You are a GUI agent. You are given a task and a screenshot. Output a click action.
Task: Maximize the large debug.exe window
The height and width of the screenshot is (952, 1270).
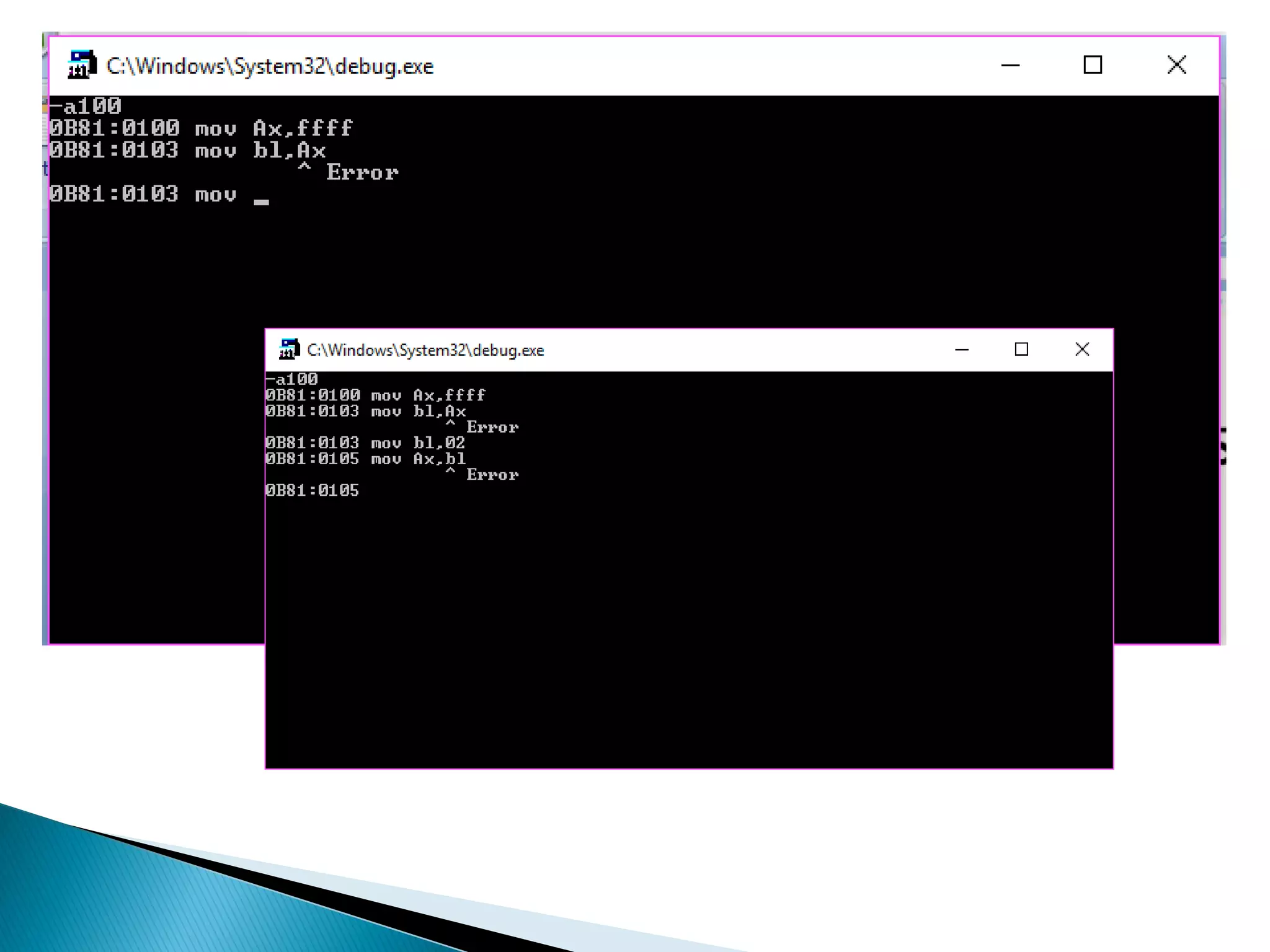pos(1093,65)
